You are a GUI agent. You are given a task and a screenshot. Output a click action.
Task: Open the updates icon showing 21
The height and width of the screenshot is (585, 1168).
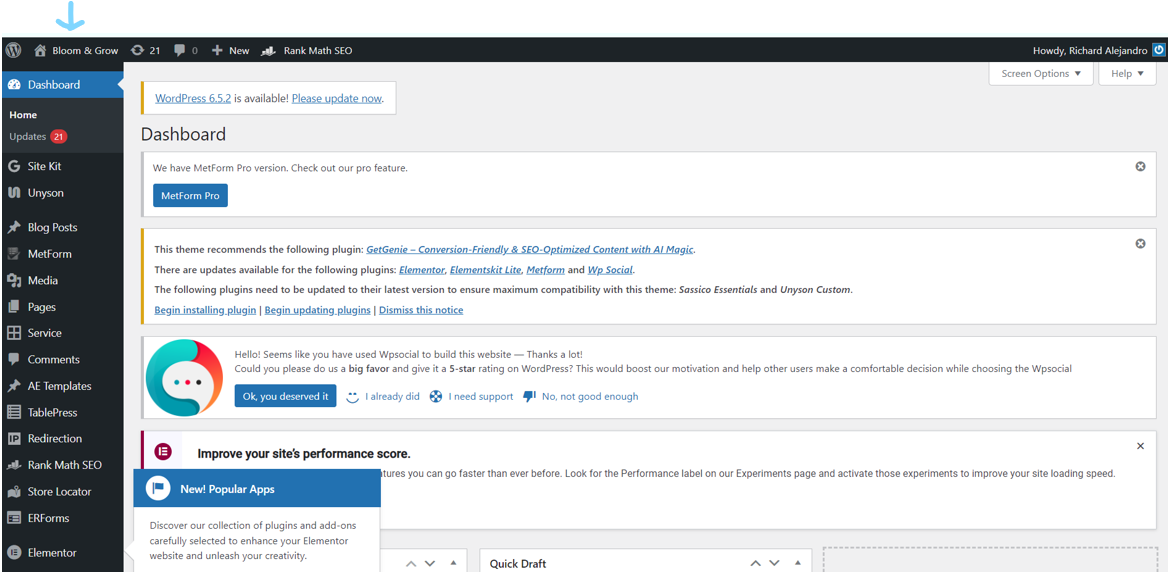pyautogui.click(x=145, y=50)
